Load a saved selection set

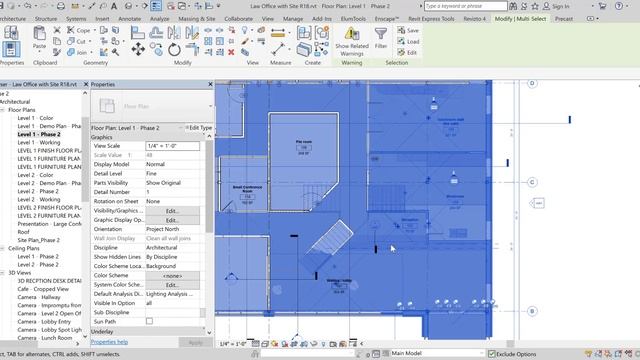tap(408, 42)
